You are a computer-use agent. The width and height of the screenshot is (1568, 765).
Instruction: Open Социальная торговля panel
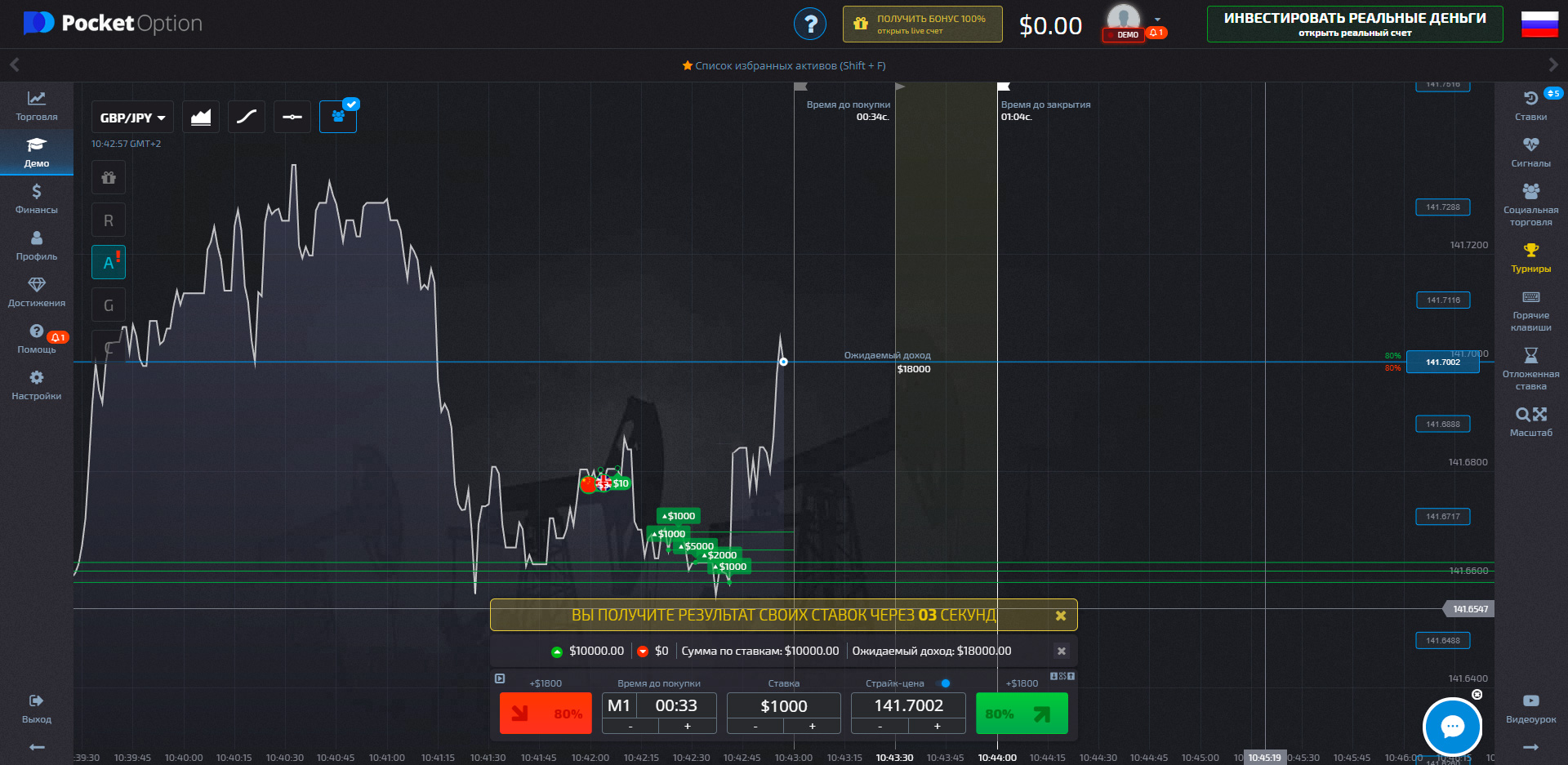pyautogui.click(x=1530, y=204)
